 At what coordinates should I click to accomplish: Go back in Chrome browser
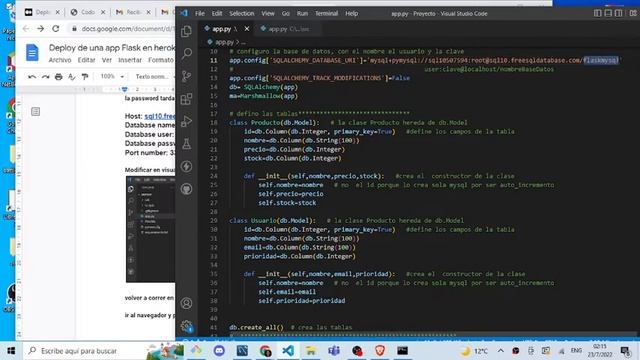tap(26, 29)
